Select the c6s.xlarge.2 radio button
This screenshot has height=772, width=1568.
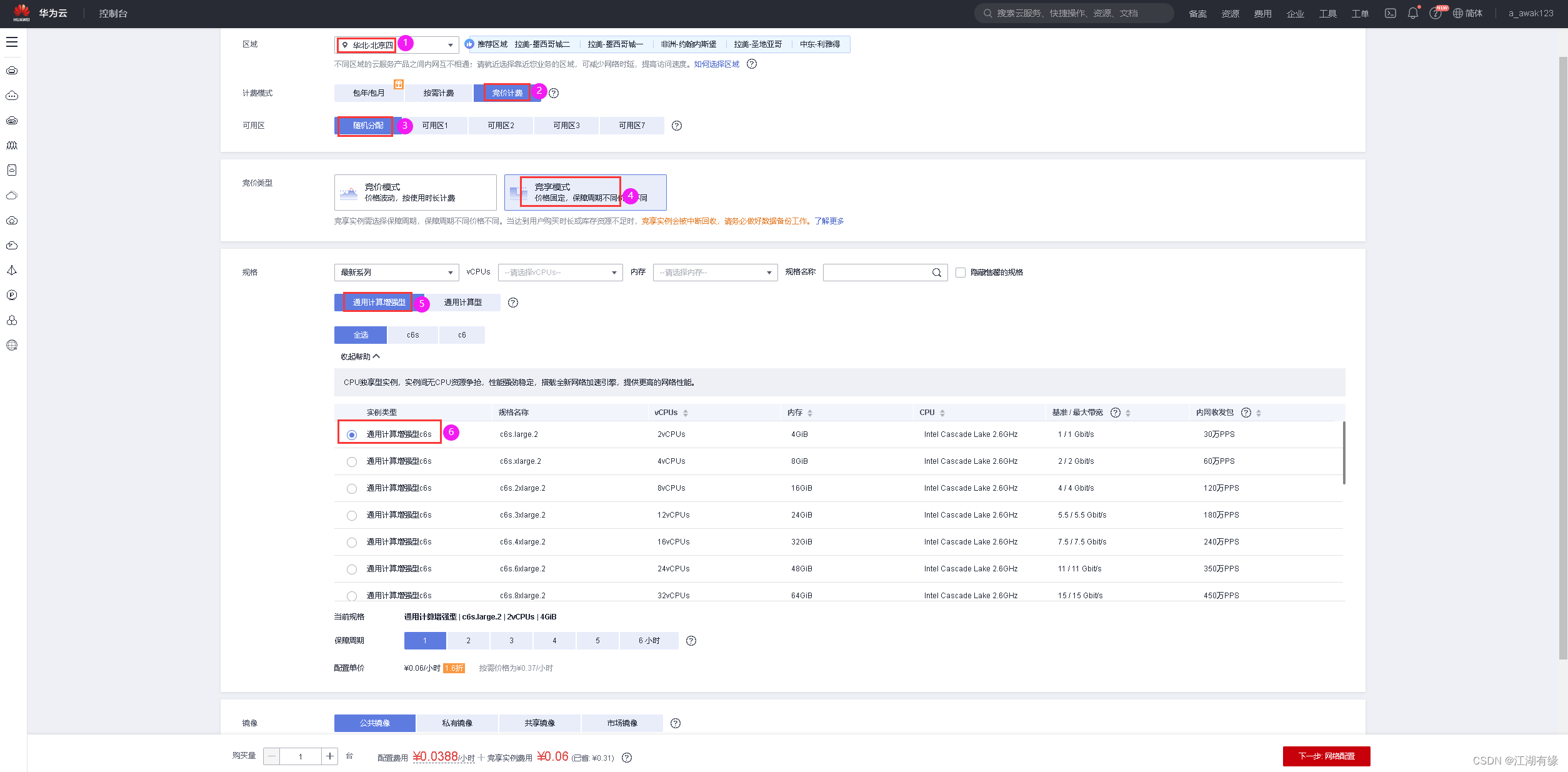pyautogui.click(x=352, y=462)
